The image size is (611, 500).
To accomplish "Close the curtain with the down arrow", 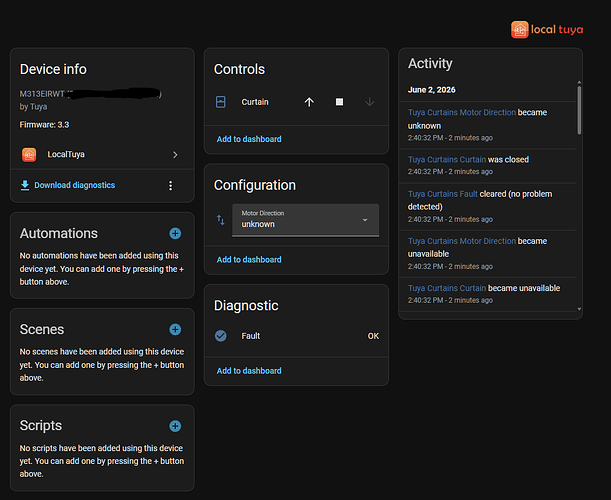I will (369, 102).
